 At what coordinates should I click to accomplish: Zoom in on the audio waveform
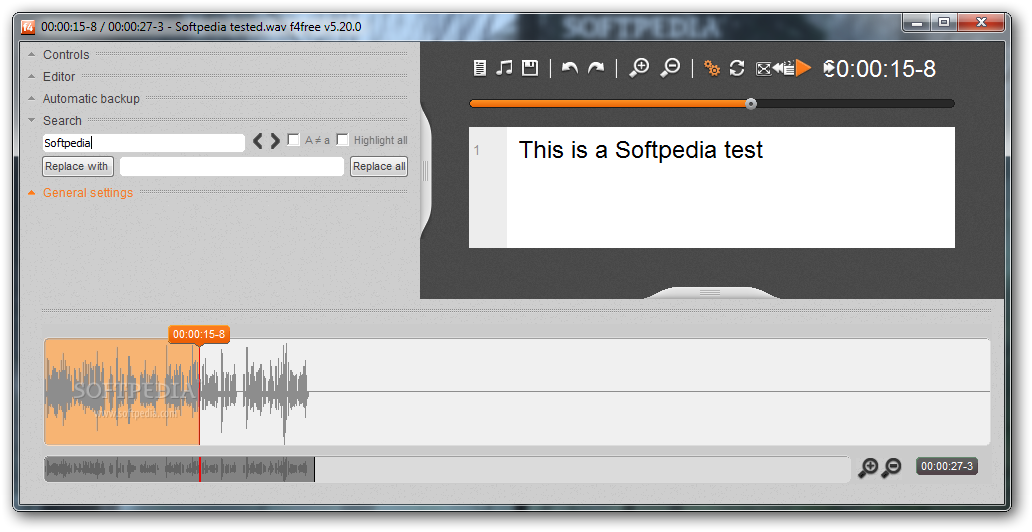pyautogui.click(x=868, y=467)
